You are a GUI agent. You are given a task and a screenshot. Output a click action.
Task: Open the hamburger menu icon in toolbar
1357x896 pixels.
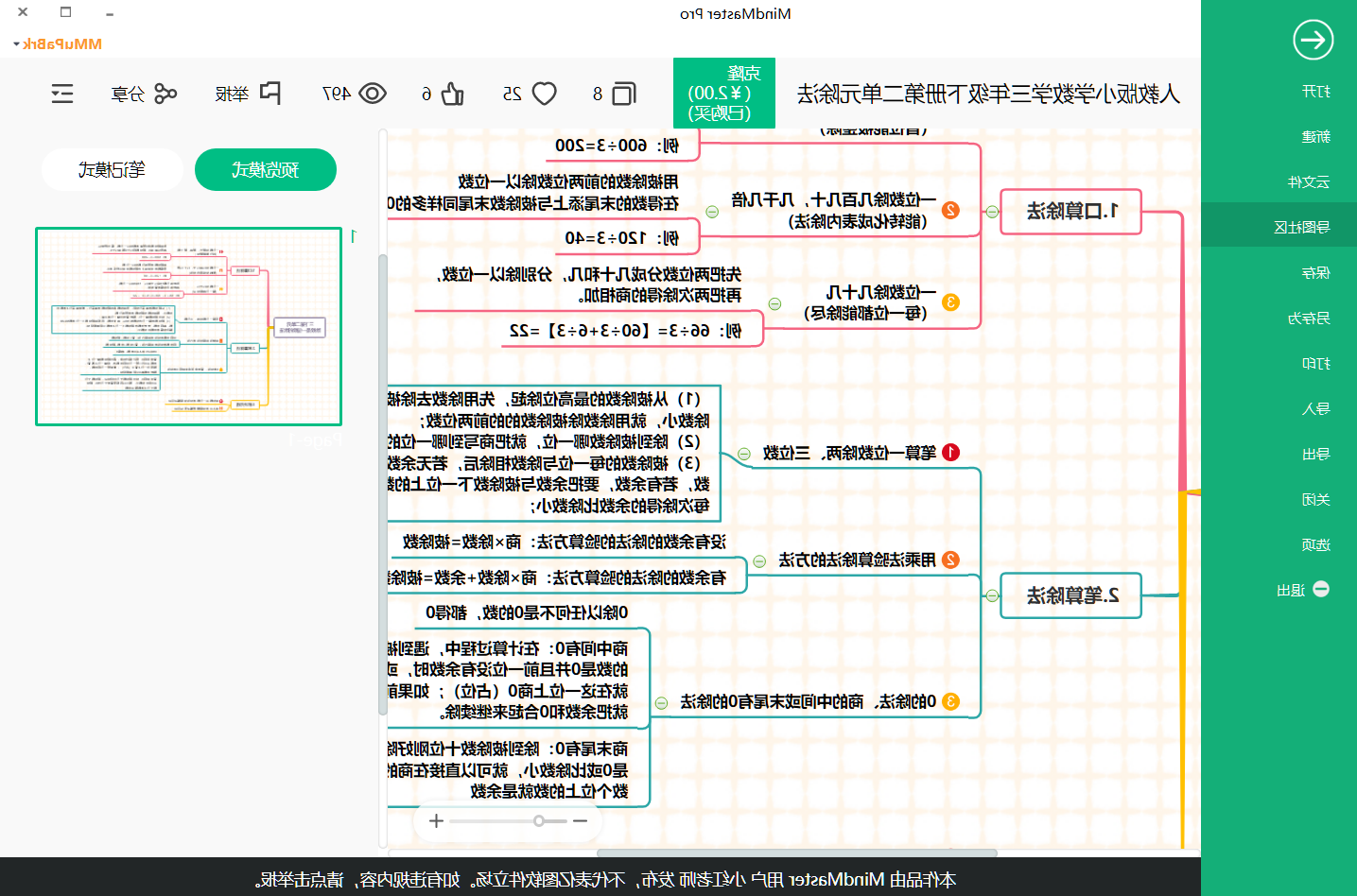(62, 93)
